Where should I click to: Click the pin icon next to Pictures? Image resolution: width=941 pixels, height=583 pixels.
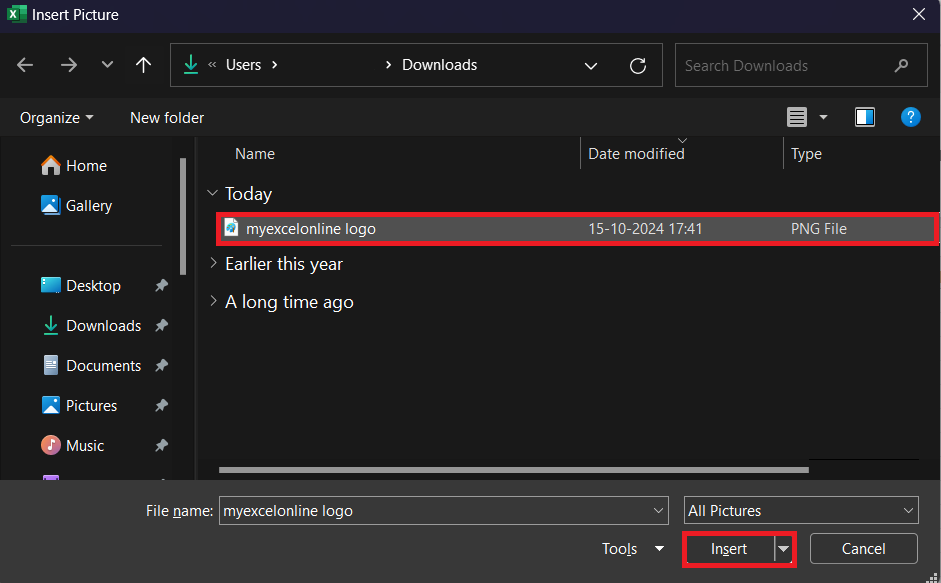point(161,405)
